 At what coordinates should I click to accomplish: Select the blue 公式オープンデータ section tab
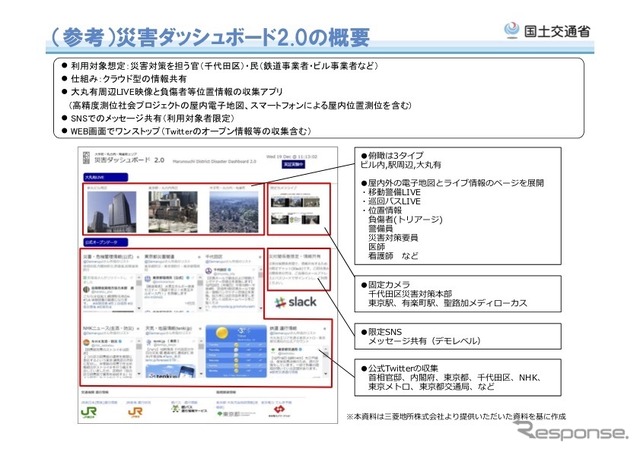[x=106, y=242]
